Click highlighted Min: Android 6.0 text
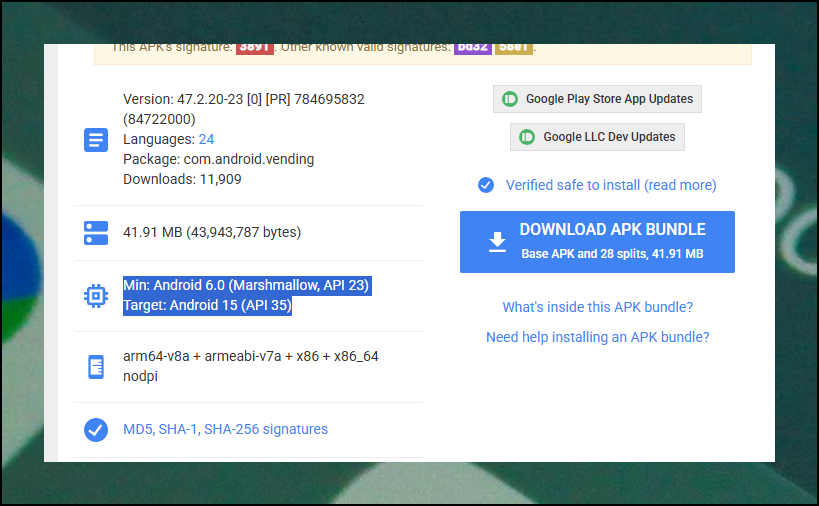Screen dimensions: 819x506 click(x=247, y=286)
